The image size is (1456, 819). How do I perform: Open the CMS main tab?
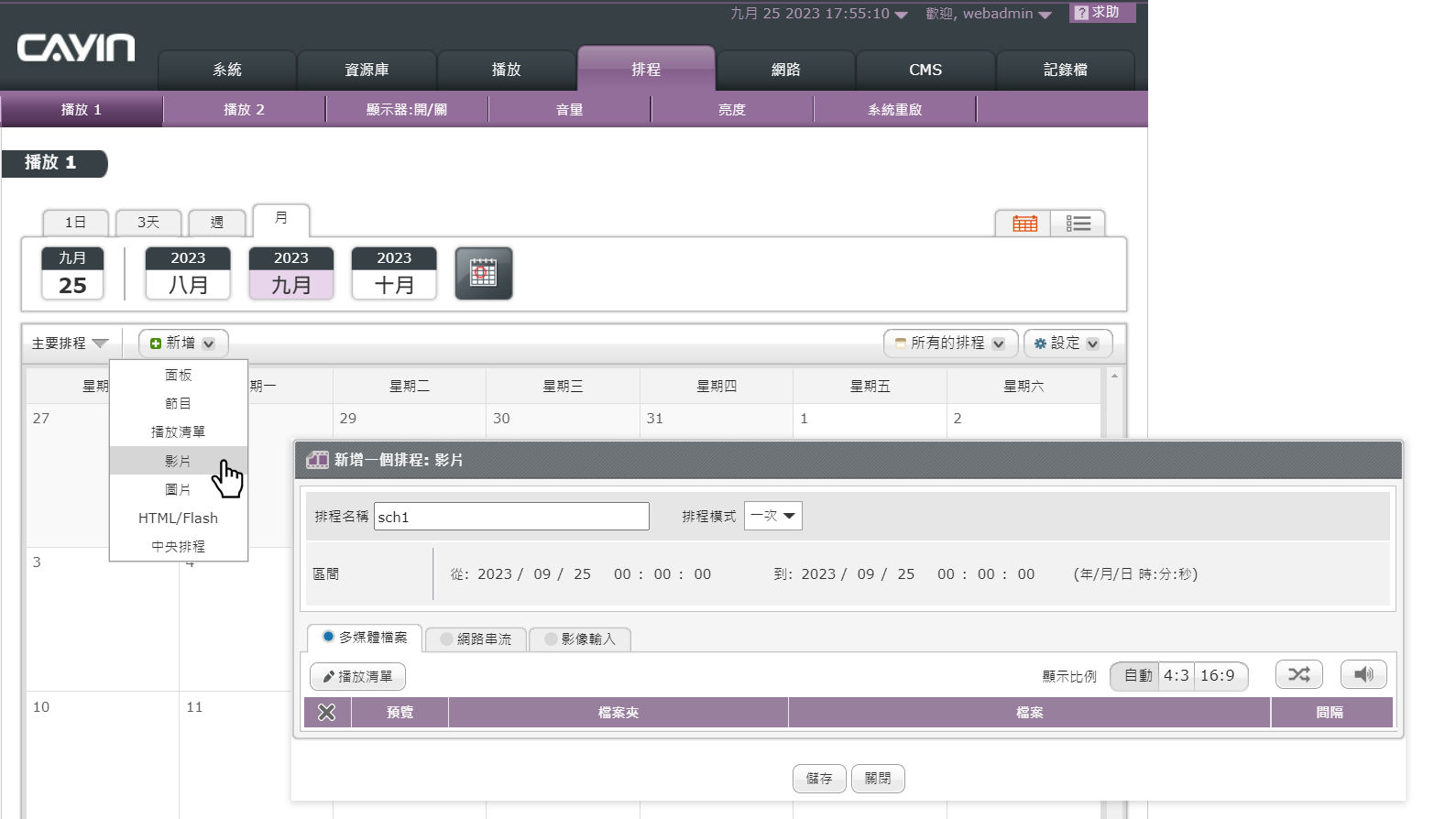pyautogui.click(x=925, y=71)
